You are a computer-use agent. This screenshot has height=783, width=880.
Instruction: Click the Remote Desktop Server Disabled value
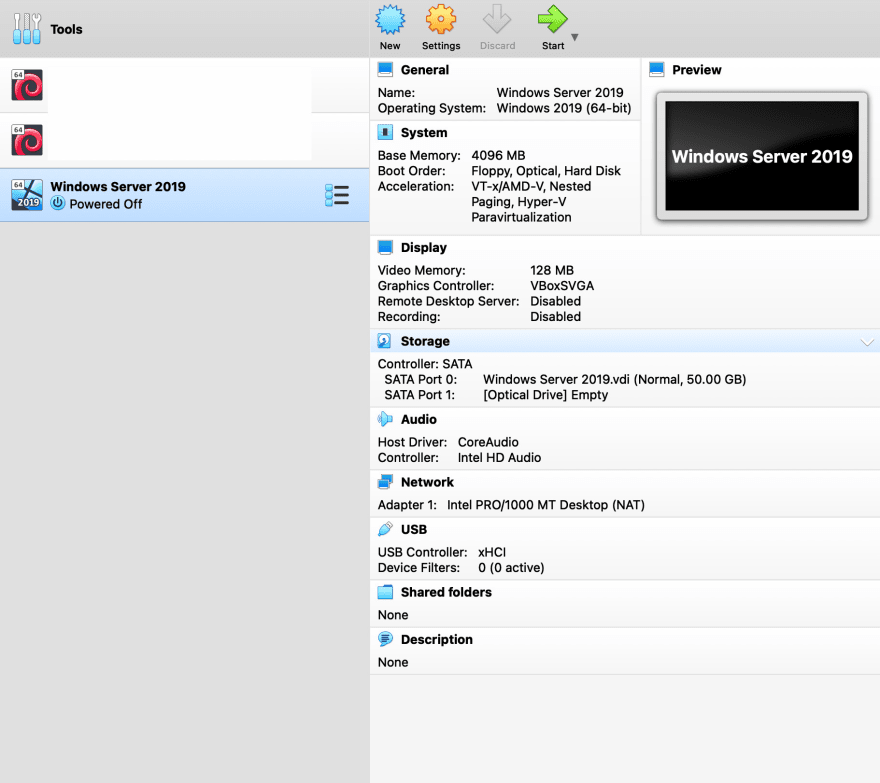point(556,301)
